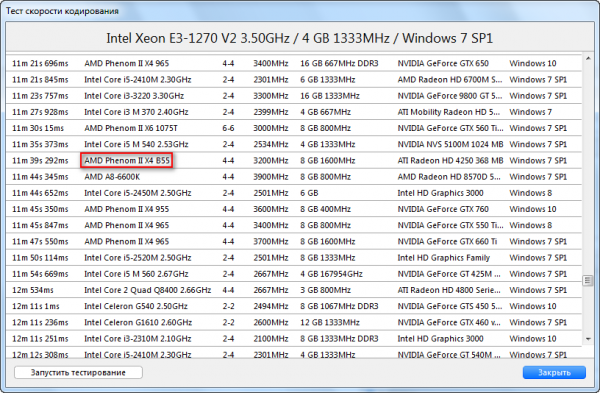Click the scrollbar up arrow
Image resolution: width=600 pixels, height=393 pixels.
[x=588, y=59]
